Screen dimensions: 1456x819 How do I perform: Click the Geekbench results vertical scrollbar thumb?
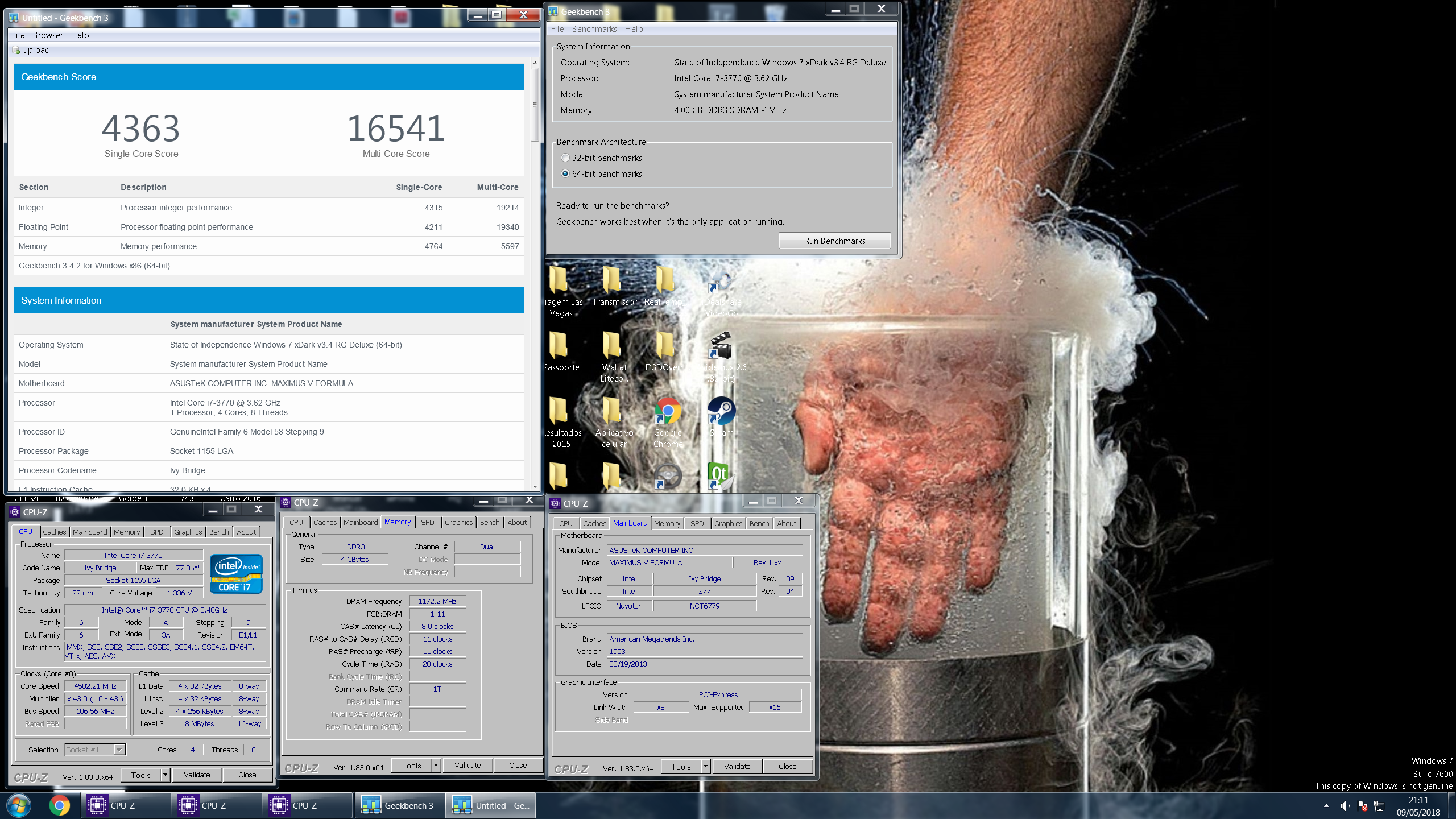pyautogui.click(x=535, y=105)
